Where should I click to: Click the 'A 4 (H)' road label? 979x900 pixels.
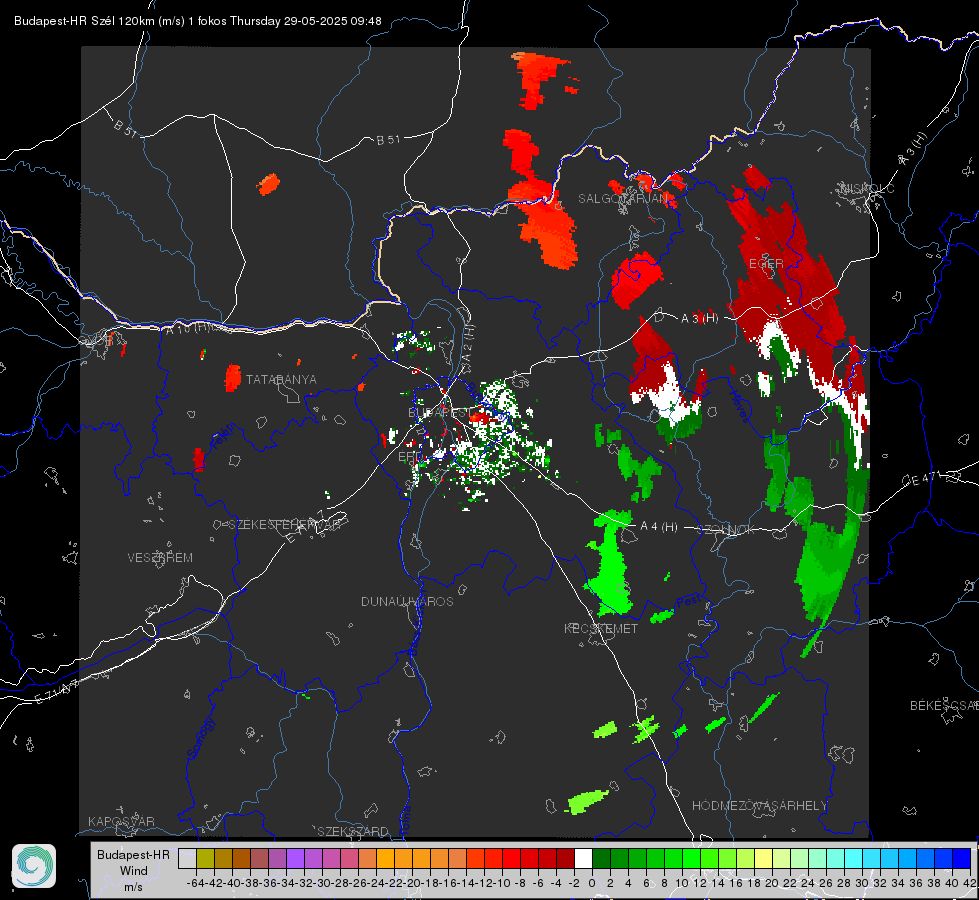pyautogui.click(x=659, y=527)
